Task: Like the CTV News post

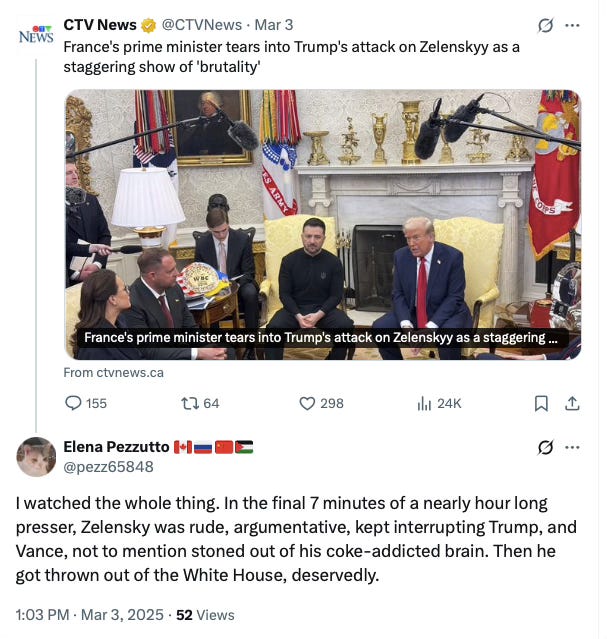Action: pos(307,403)
